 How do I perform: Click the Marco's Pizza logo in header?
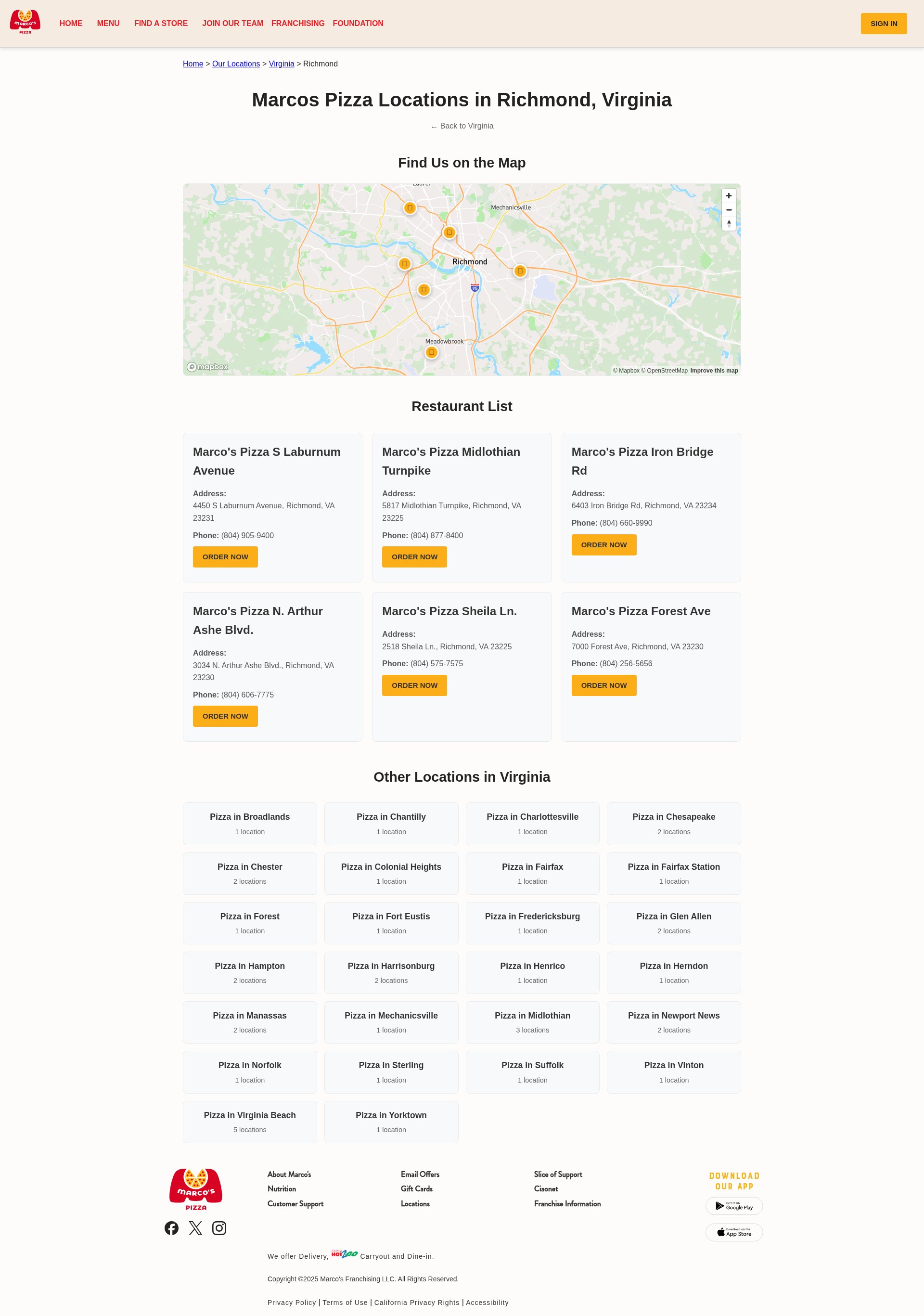25,22
